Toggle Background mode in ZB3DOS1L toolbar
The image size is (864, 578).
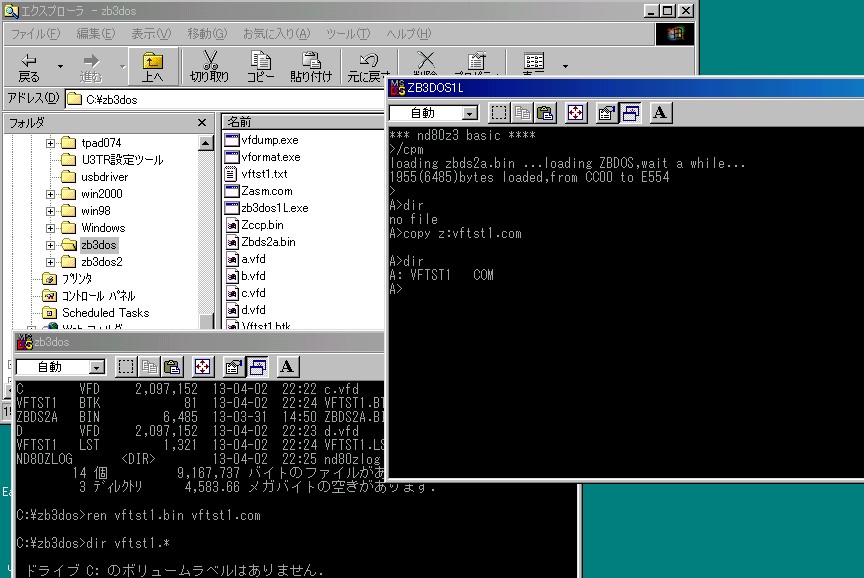(x=630, y=113)
